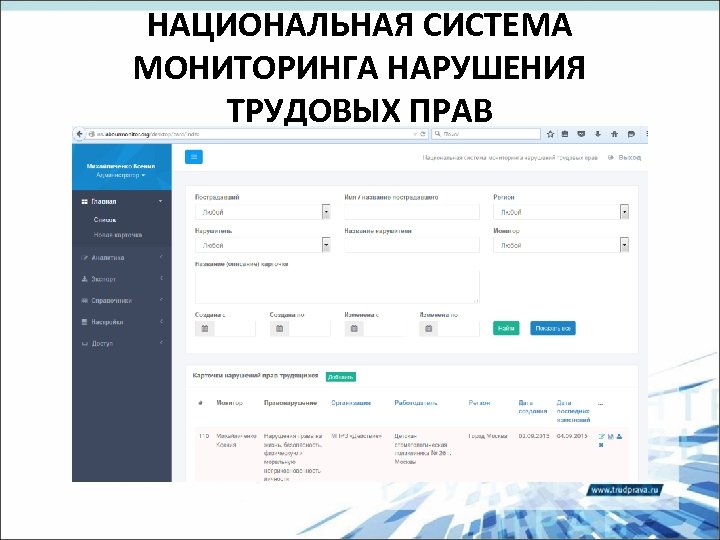
Task: Sort by Регион column header in table
Action: pyautogui.click(x=479, y=403)
